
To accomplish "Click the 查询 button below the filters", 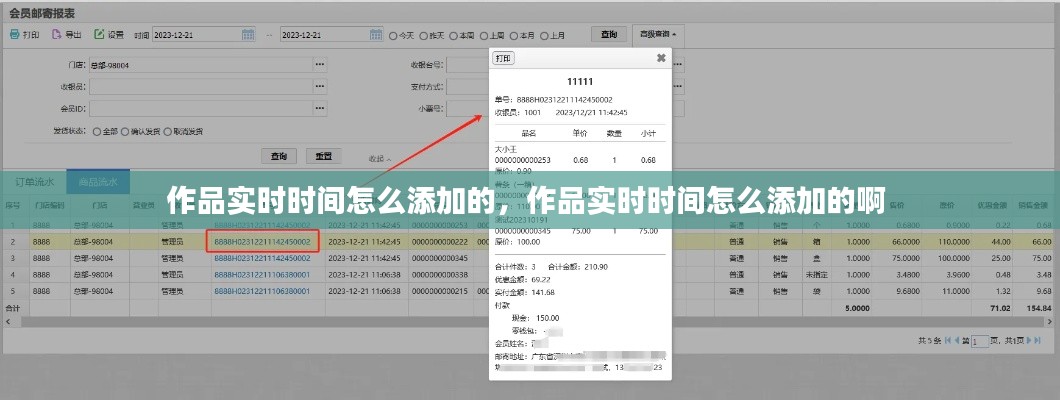I will [x=279, y=157].
